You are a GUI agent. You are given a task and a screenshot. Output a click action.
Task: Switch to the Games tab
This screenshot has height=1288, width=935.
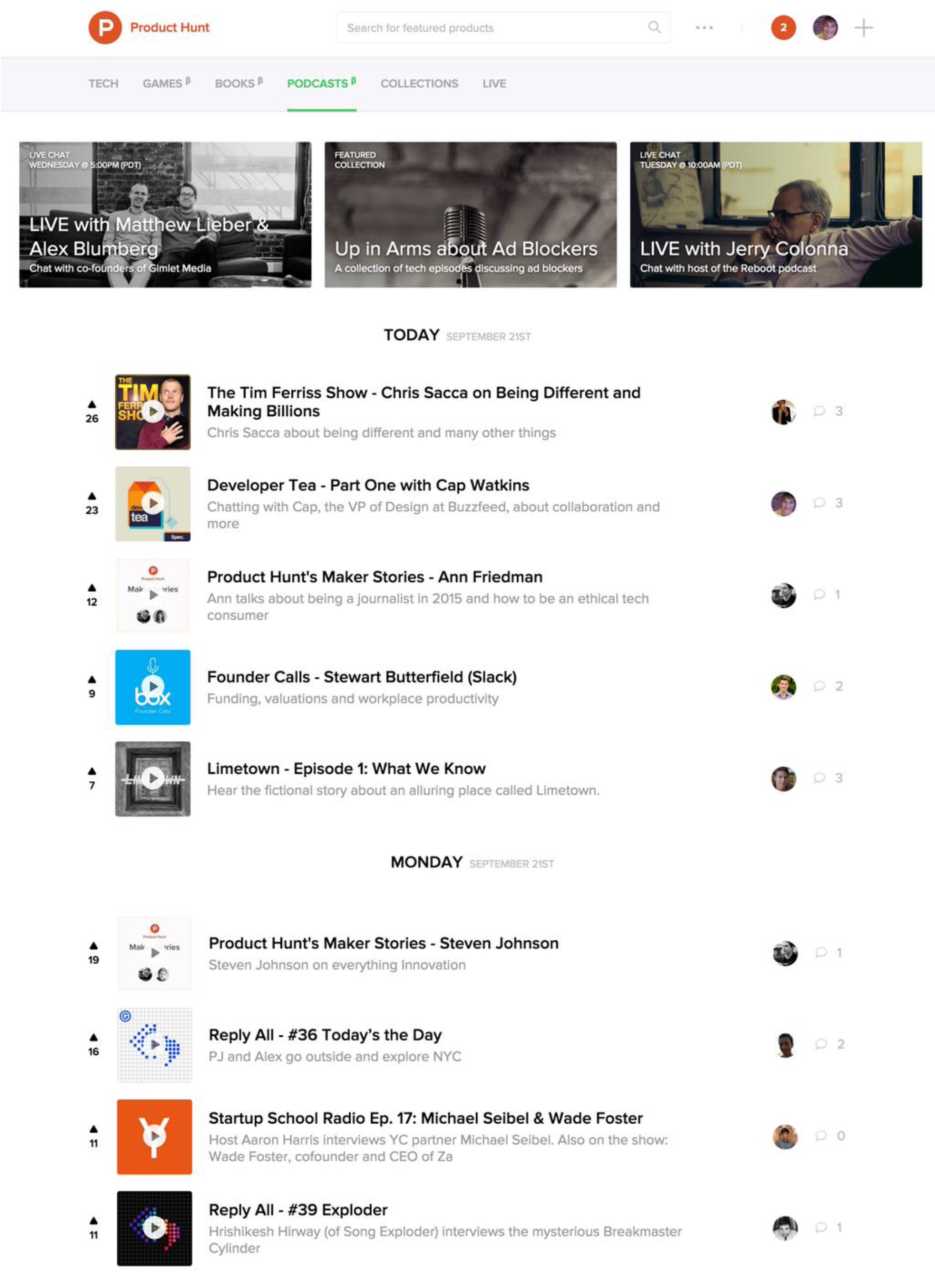click(167, 84)
